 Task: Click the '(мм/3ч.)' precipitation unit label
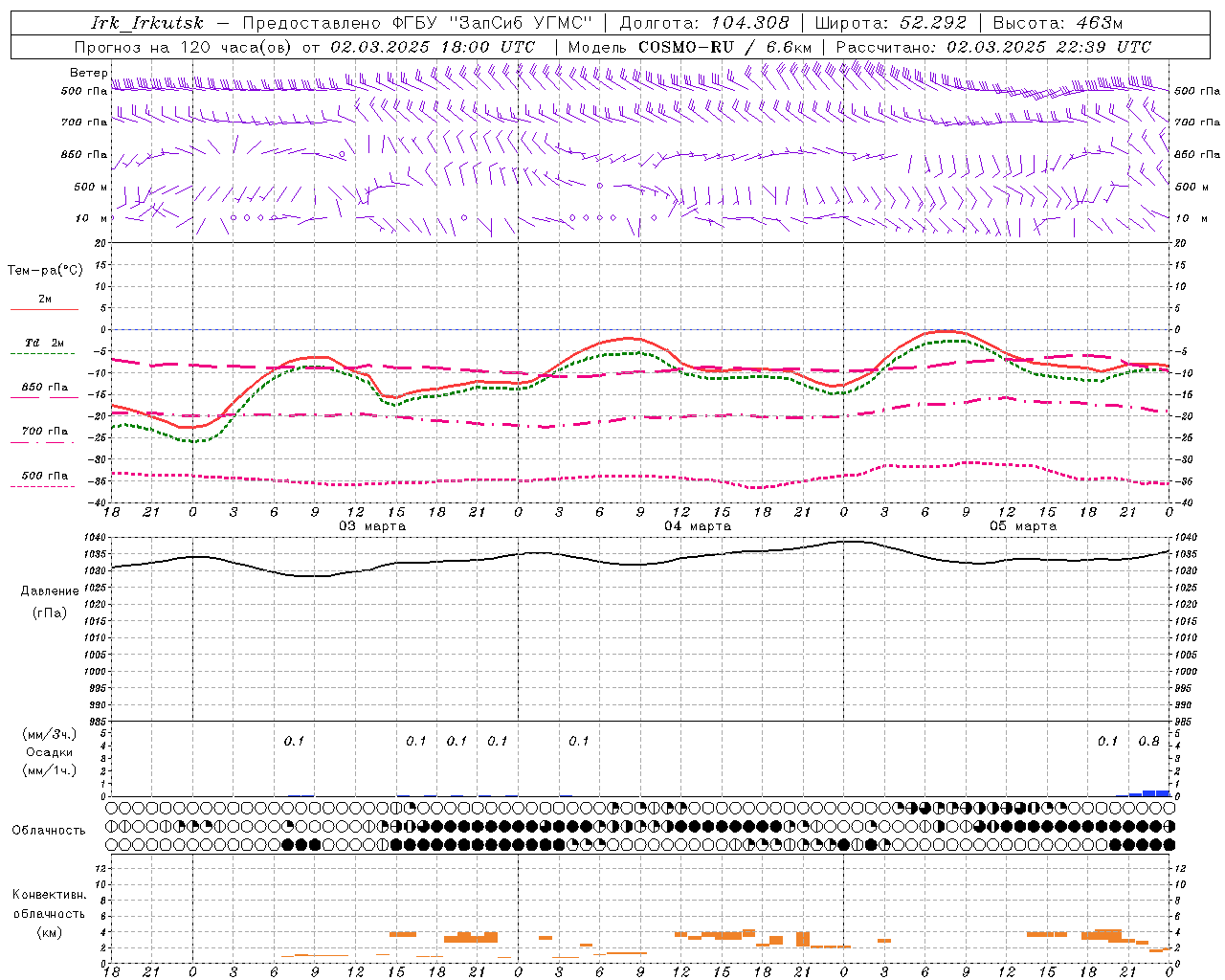point(49,734)
